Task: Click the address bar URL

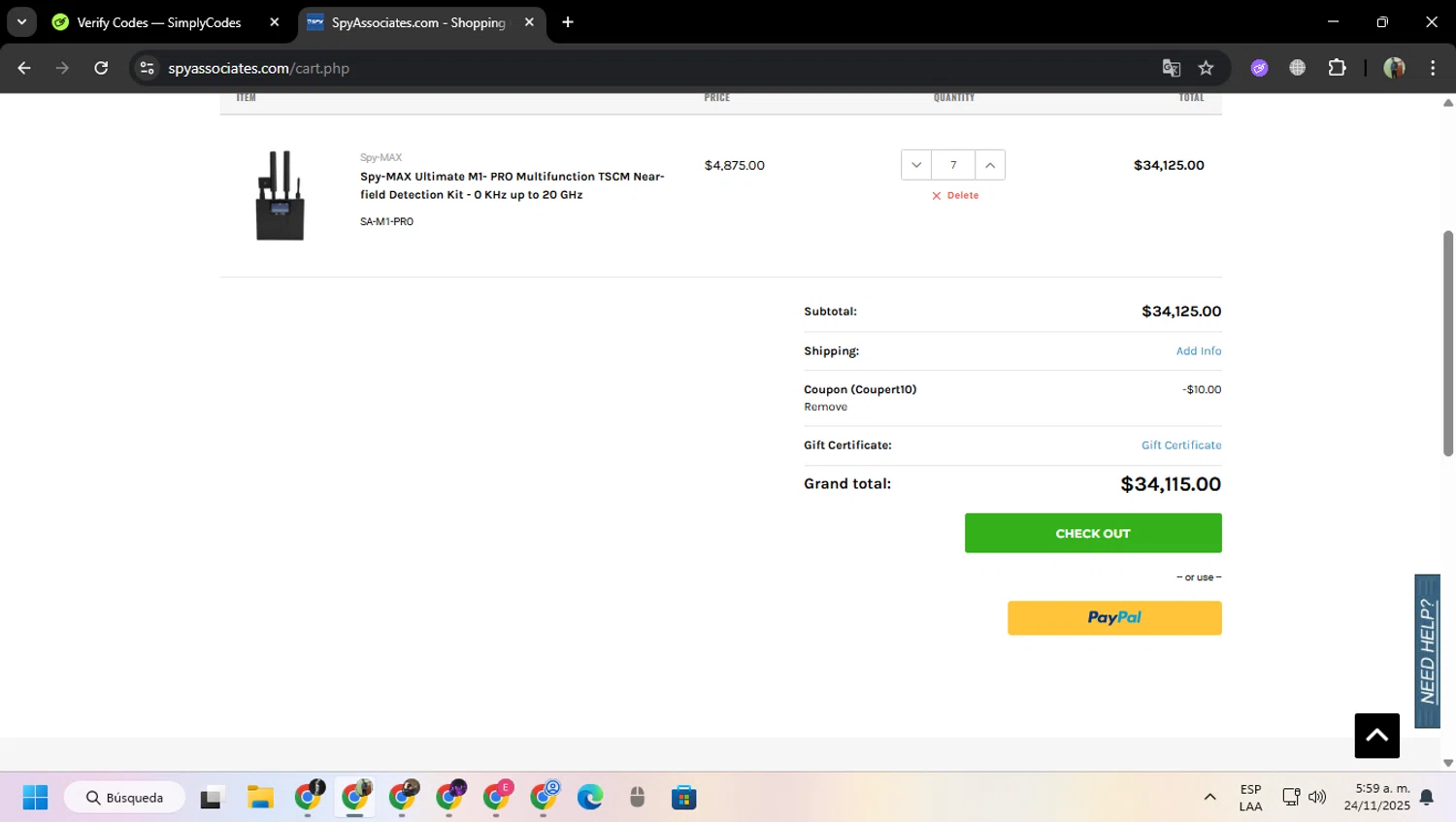Action: (258, 68)
